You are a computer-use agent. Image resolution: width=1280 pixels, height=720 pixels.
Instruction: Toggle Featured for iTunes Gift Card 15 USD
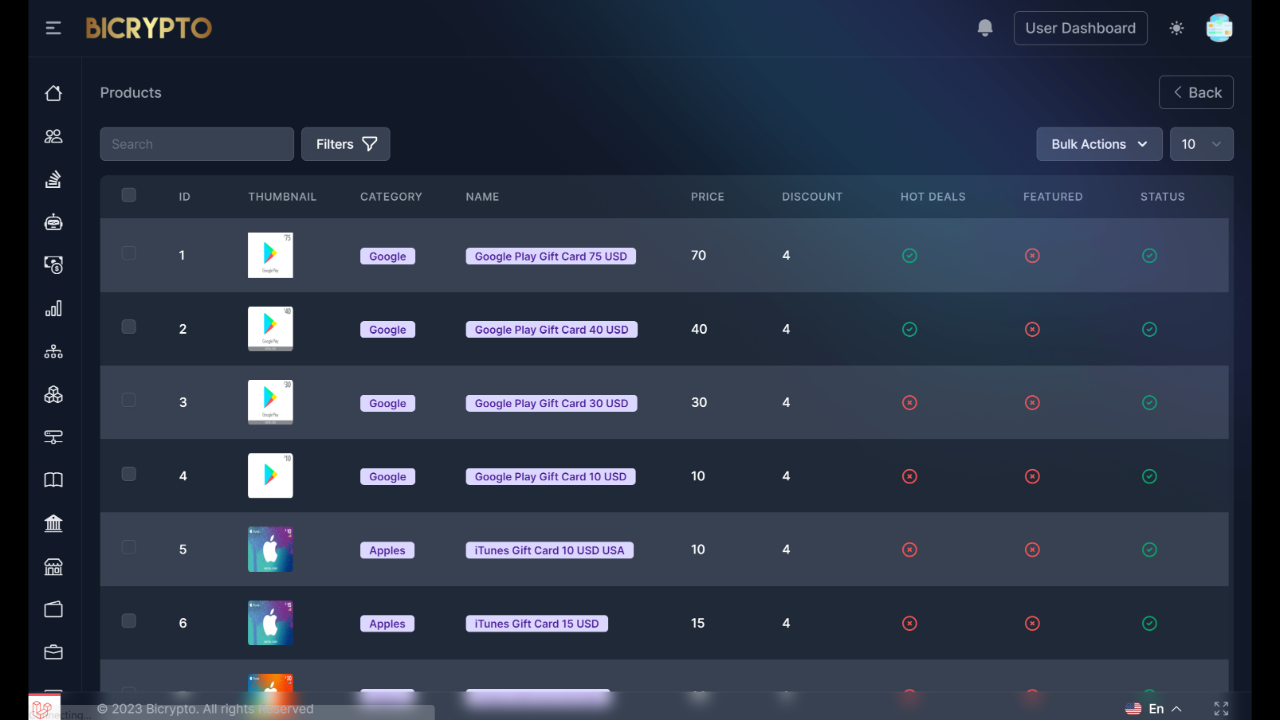point(1032,623)
